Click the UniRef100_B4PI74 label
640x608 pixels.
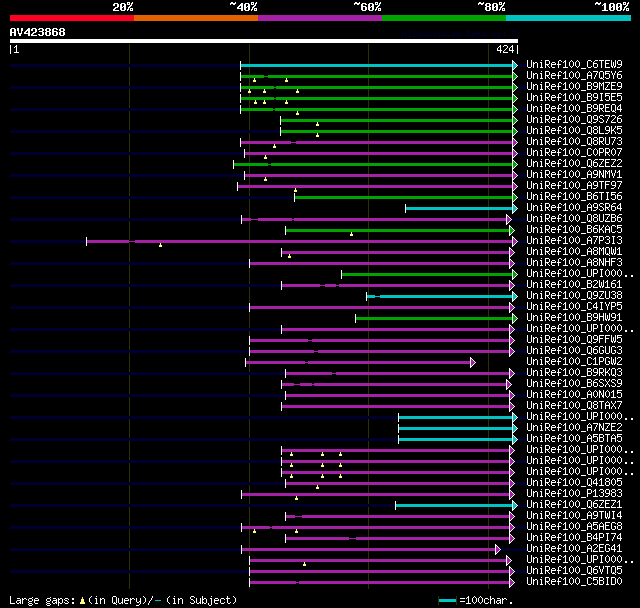tap(574, 538)
